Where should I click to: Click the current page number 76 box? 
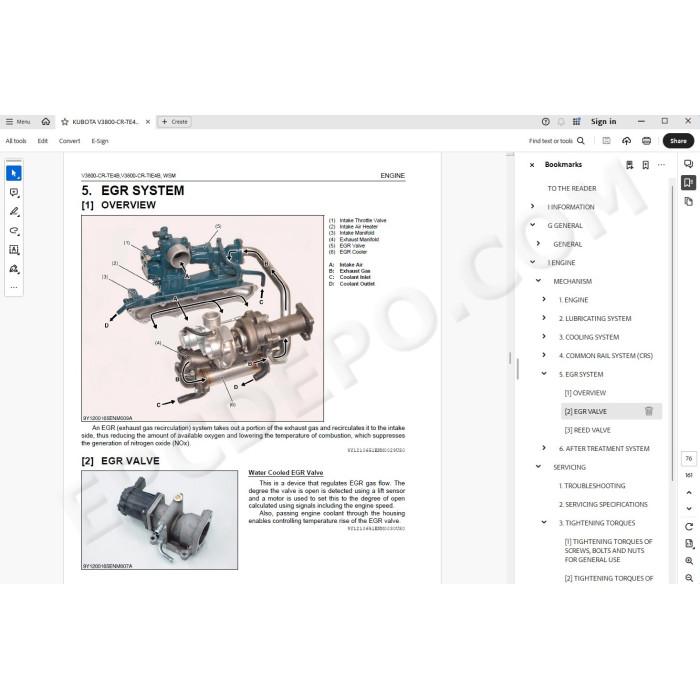(x=689, y=458)
